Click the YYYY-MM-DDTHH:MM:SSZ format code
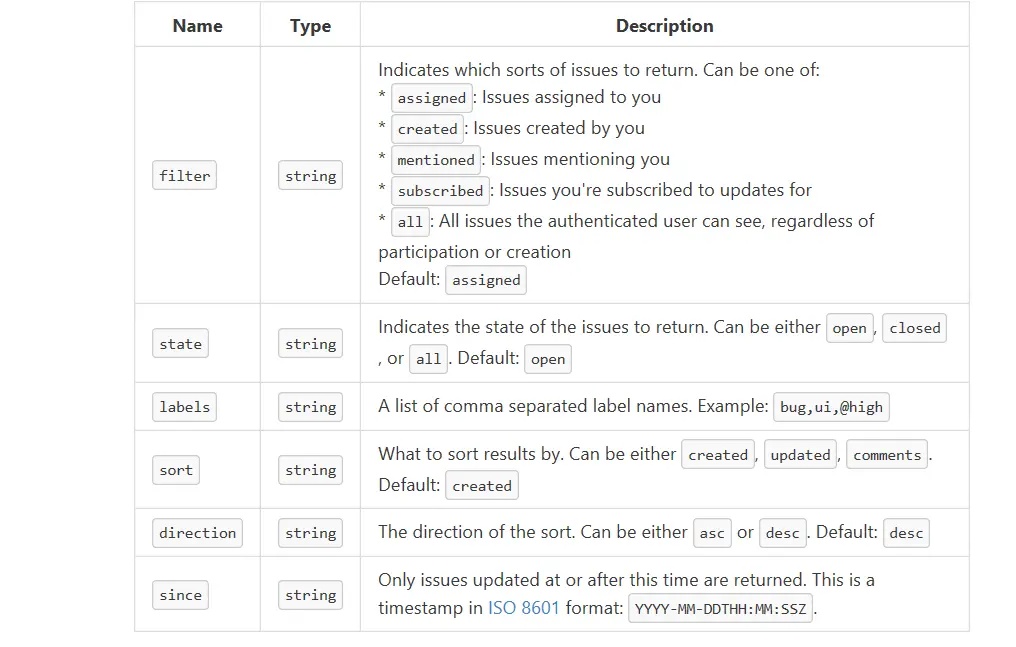The height and width of the screenshot is (647, 1016). [721, 609]
